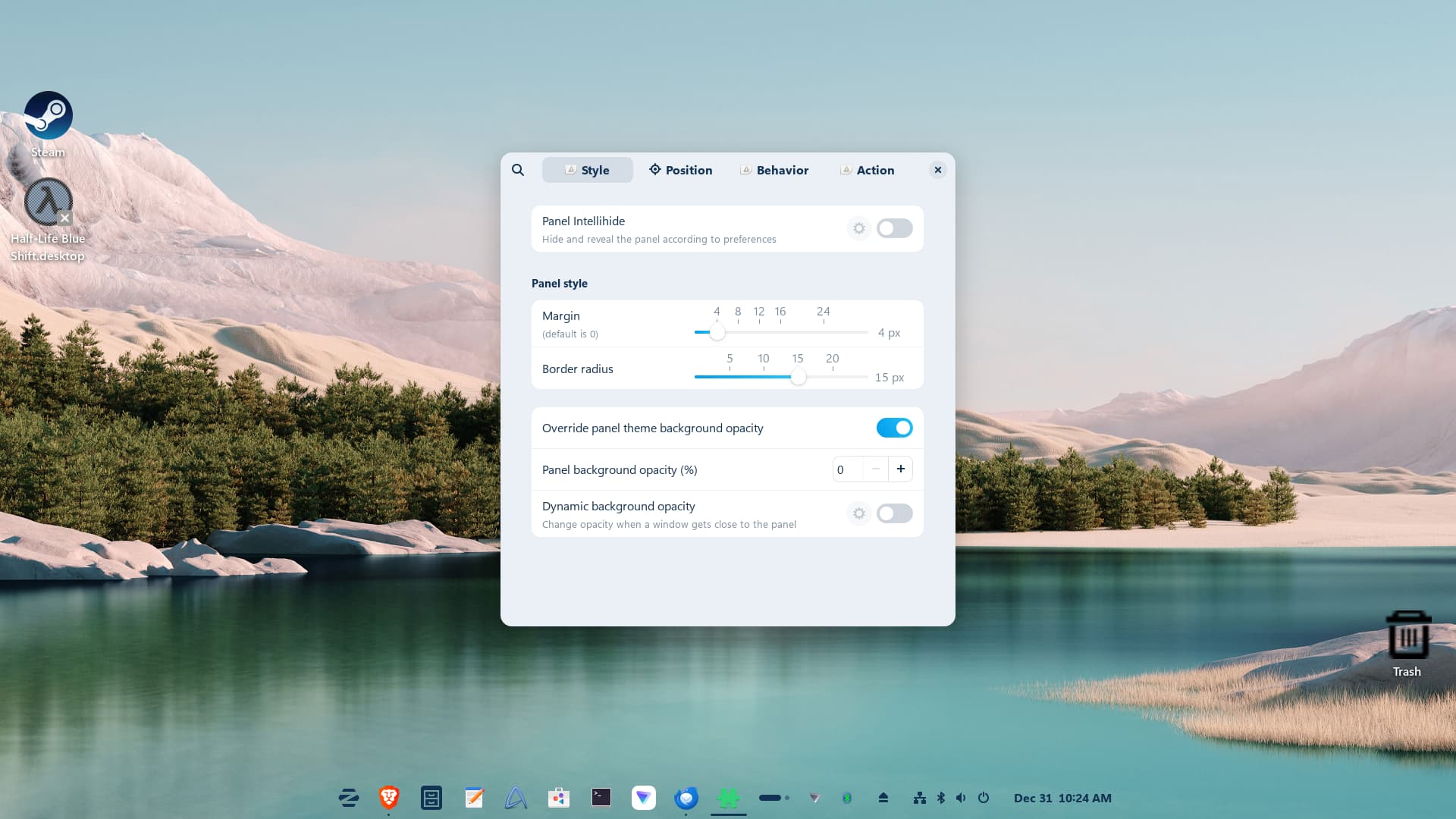Disable Override panel theme background opacity

[x=894, y=428]
